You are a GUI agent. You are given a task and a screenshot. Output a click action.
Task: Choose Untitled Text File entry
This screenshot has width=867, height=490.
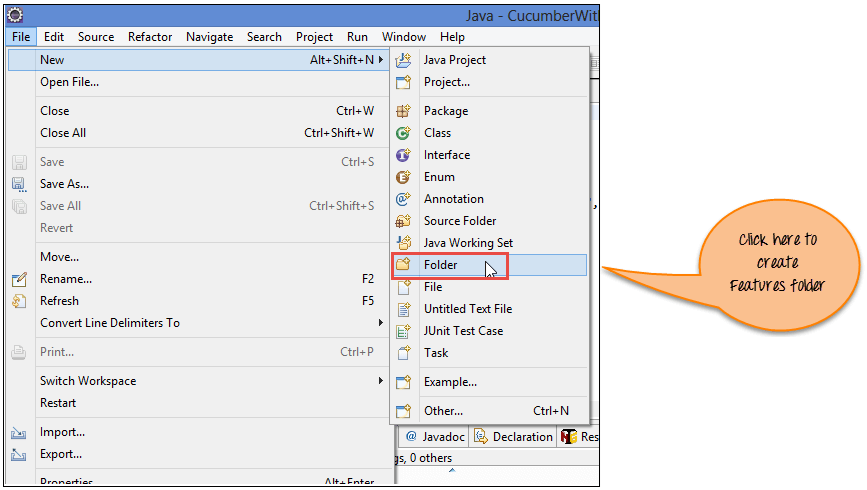[467, 309]
